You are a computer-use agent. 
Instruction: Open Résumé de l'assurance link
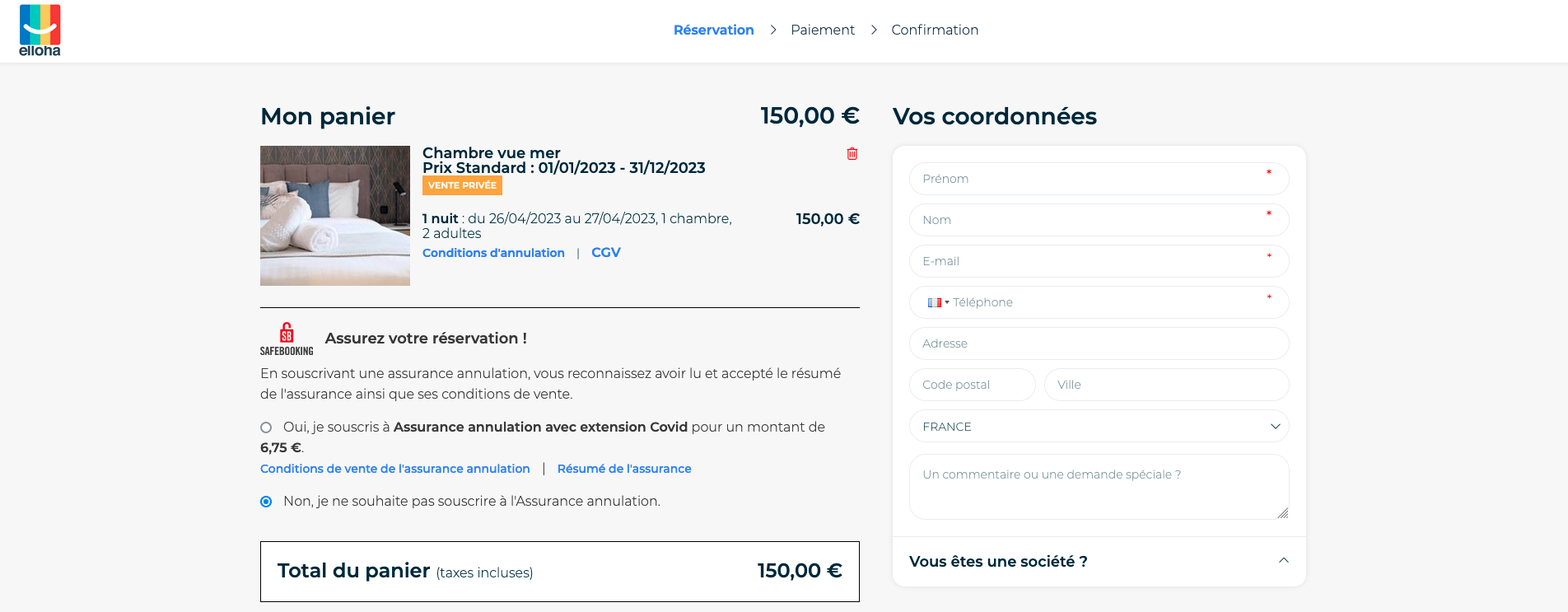(624, 469)
